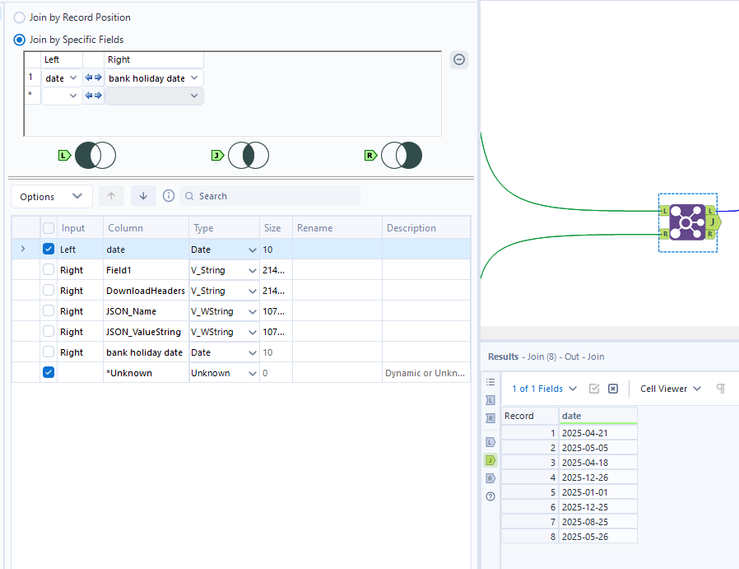The width and height of the screenshot is (739, 569).
Task: Click the X box icon in Results toolbar
Action: [613, 388]
